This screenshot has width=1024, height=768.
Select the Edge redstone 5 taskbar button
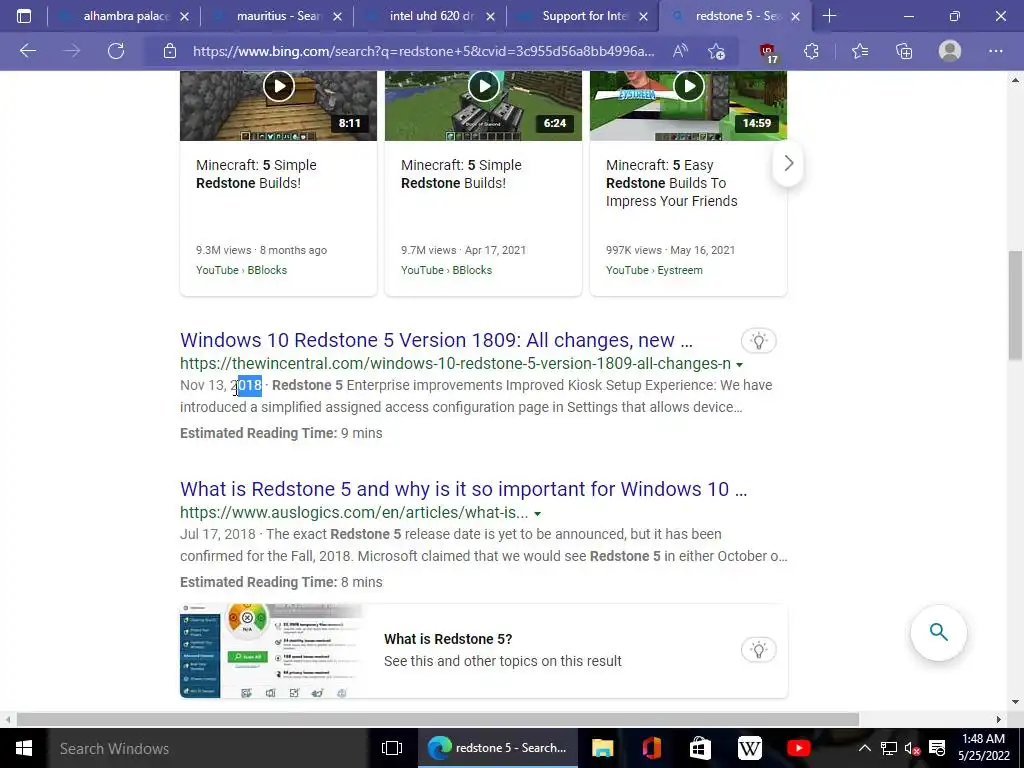coord(498,748)
